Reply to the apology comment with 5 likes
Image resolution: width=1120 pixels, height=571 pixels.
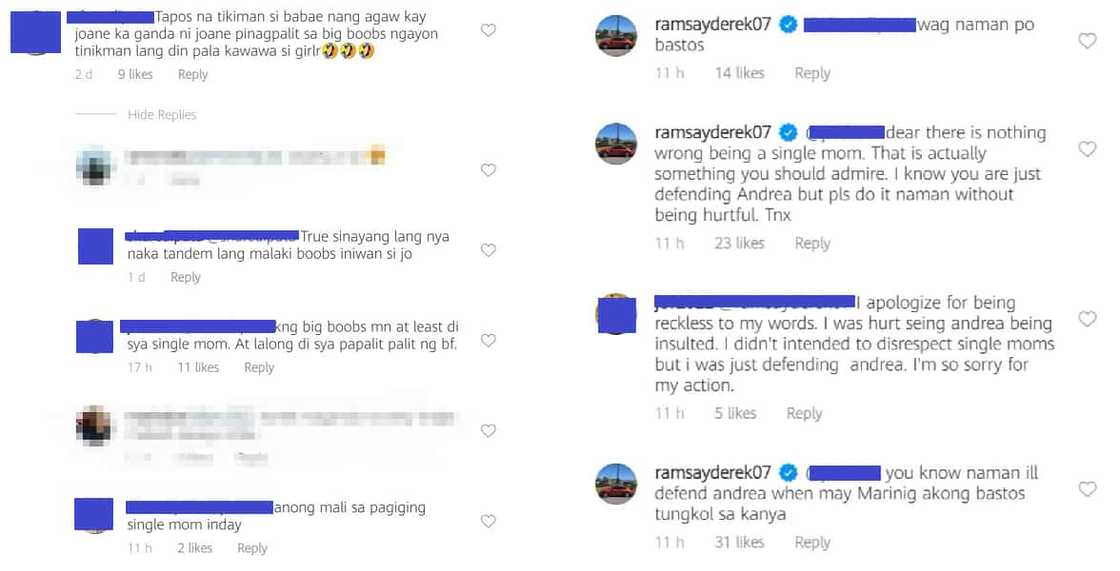pyautogui.click(x=804, y=413)
